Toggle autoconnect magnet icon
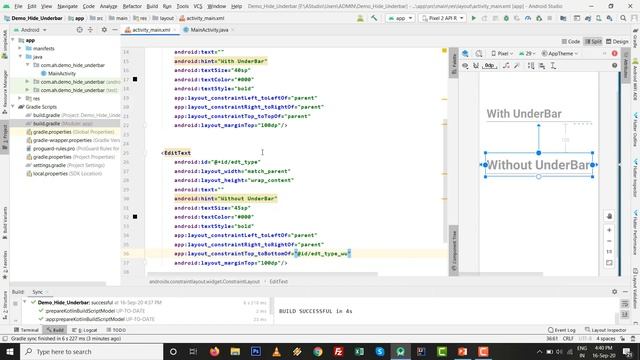 [476, 66]
